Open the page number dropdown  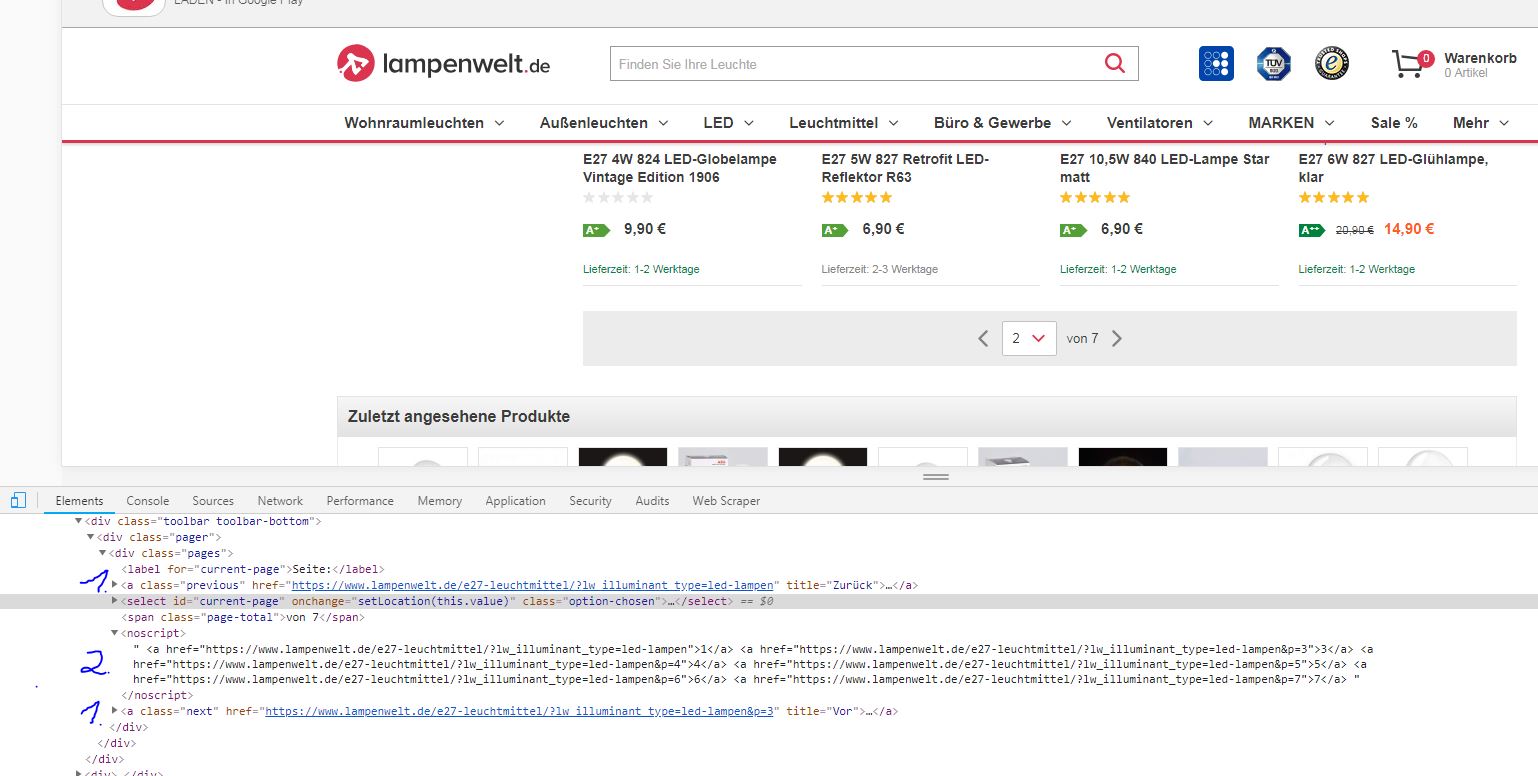pos(1029,339)
